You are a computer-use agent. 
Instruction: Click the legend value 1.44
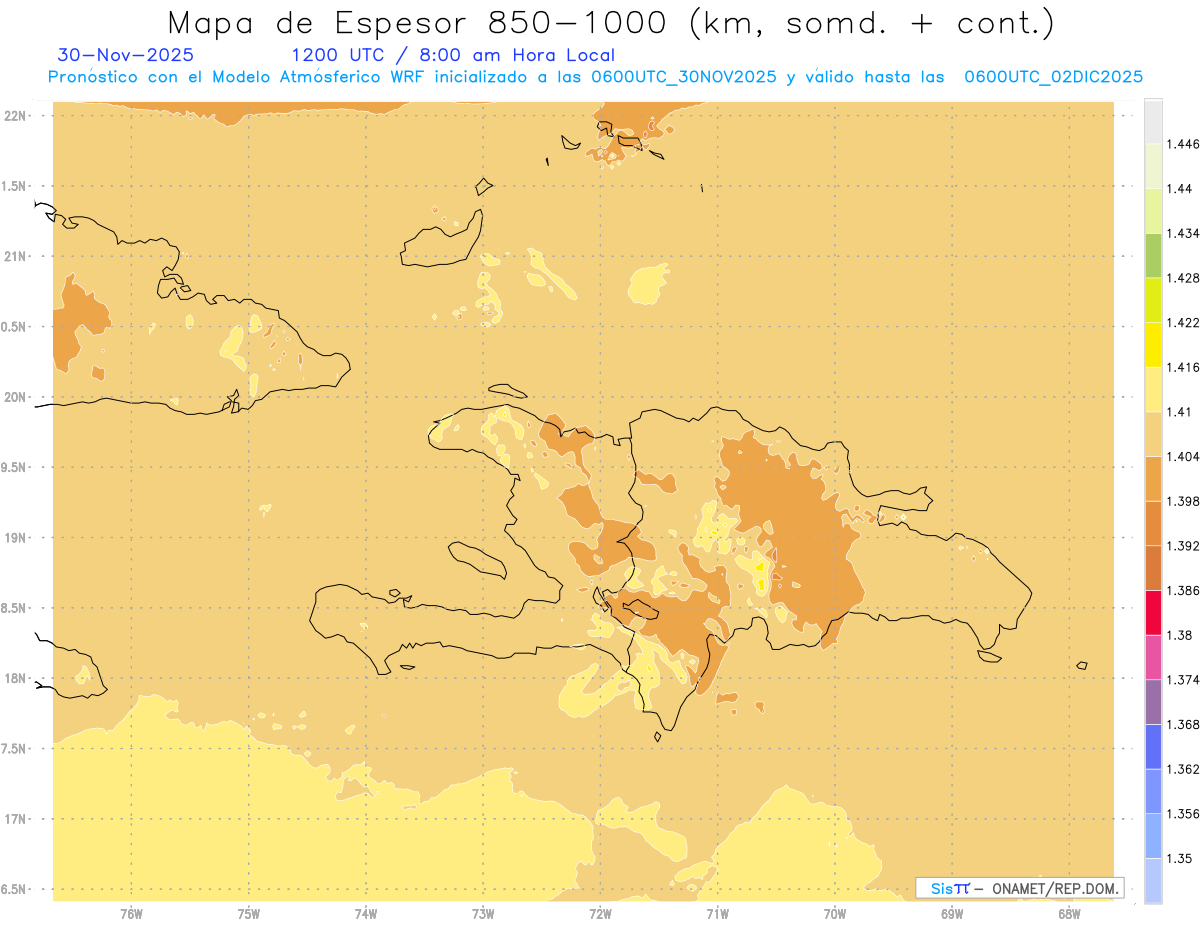[x=1179, y=189]
